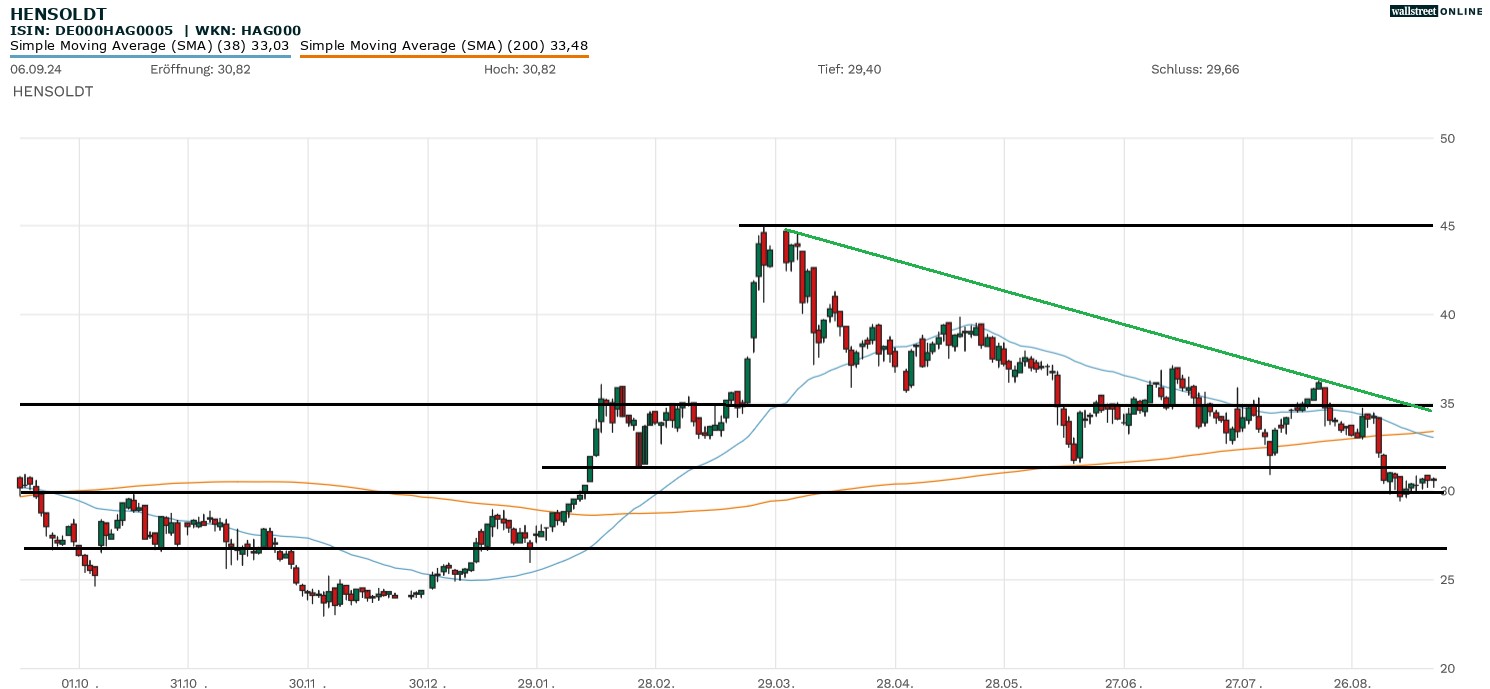Select the ISIN: DE000HAG0005 text
This screenshot has height=689, width=1490.
point(92,31)
